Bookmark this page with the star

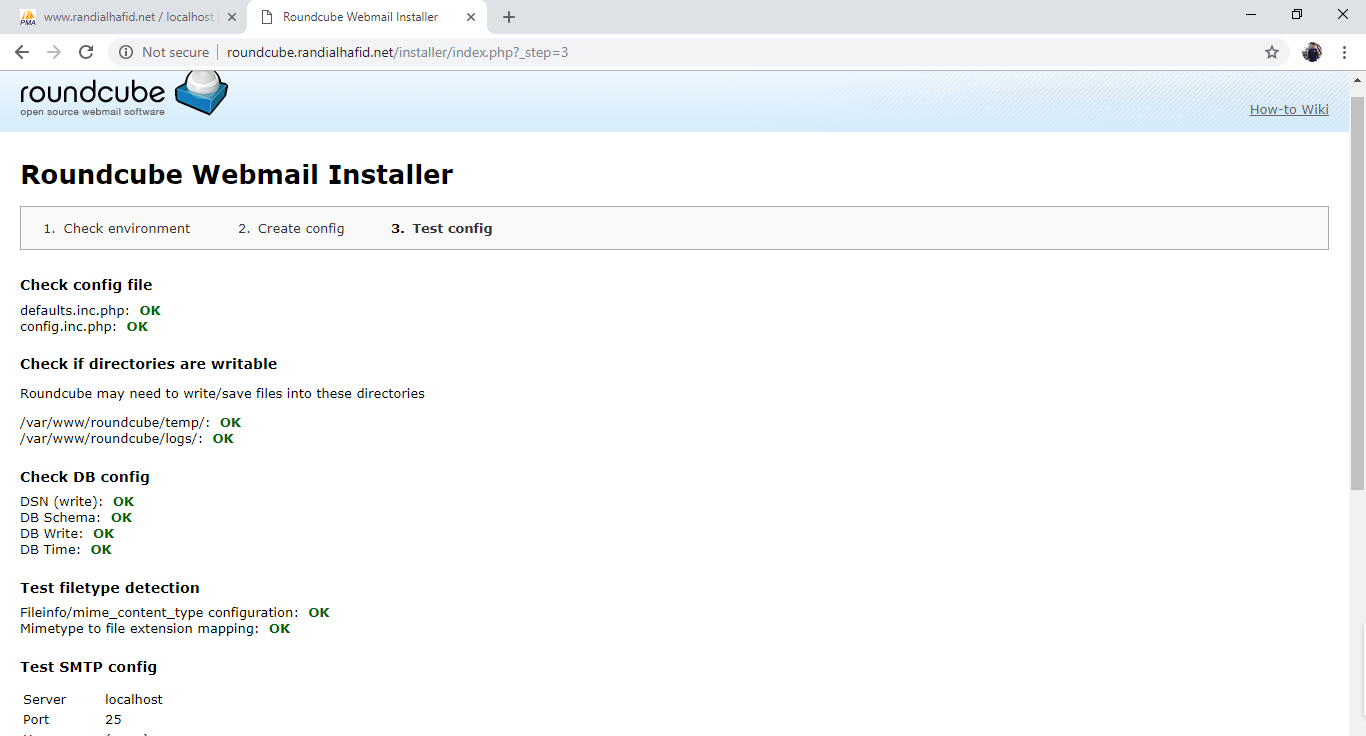pyautogui.click(x=1272, y=52)
